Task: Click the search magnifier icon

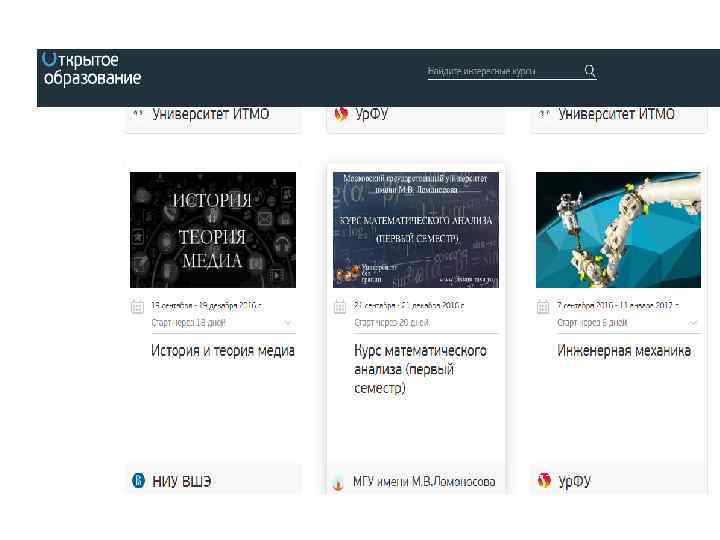Action: pos(590,71)
